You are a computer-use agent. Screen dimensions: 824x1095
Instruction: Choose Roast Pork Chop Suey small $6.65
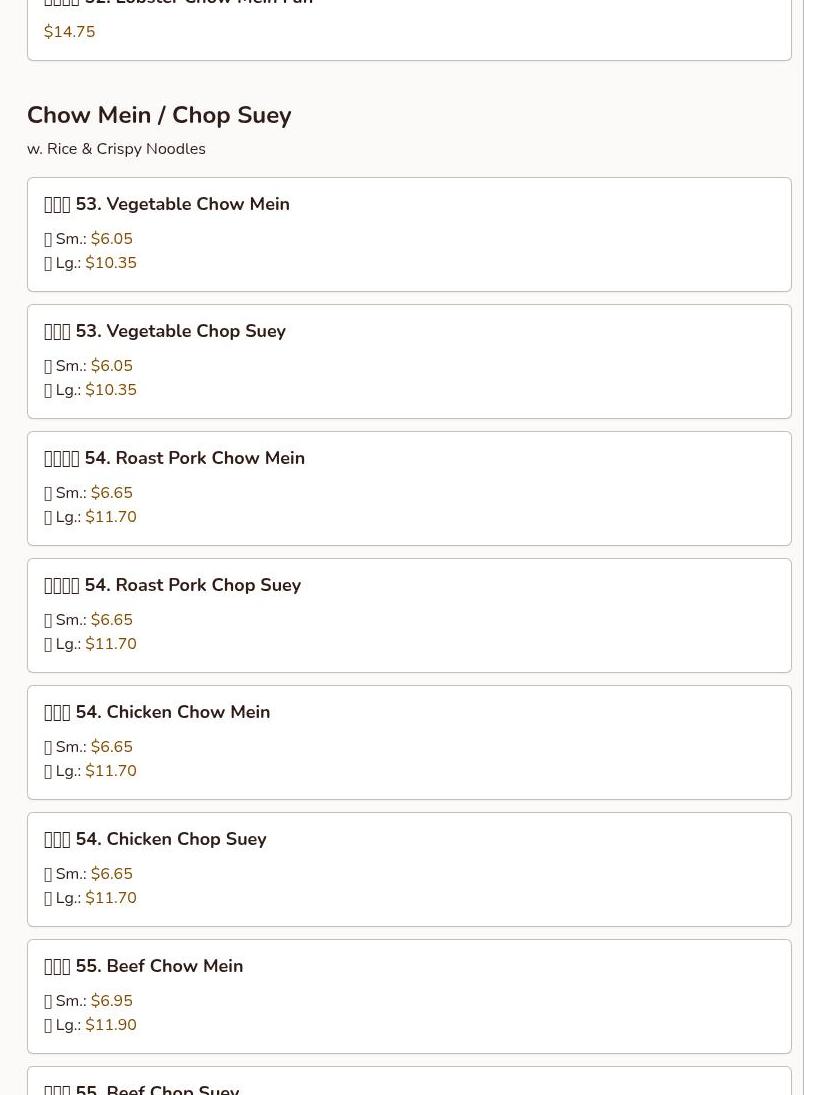(x=88, y=620)
